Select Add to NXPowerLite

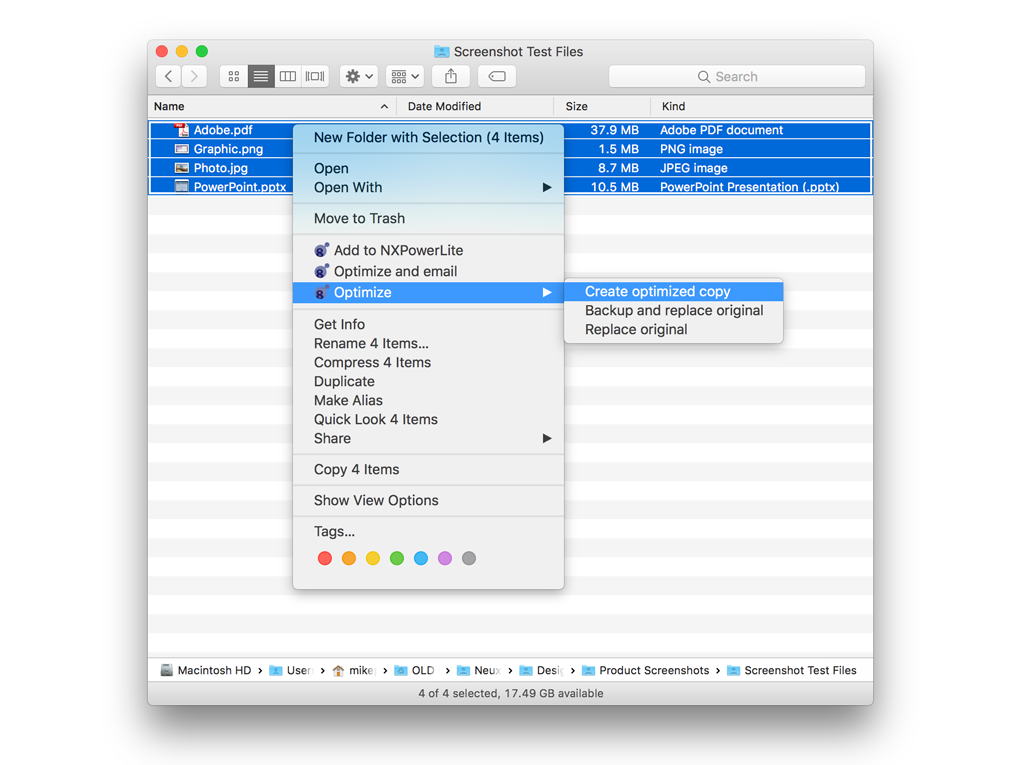tap(428, 250)
